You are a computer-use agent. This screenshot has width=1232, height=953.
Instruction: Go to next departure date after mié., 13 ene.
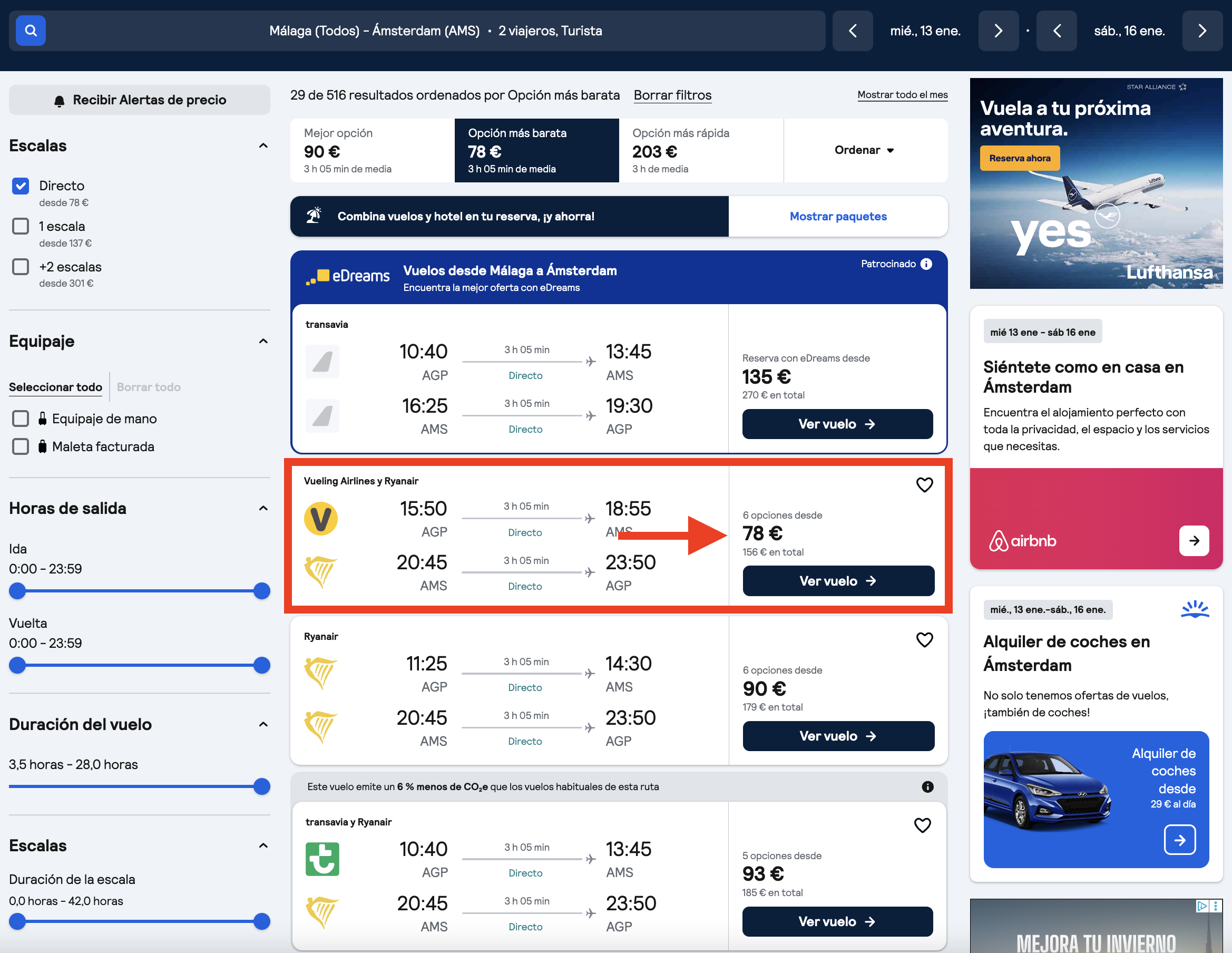pos(998,31)
